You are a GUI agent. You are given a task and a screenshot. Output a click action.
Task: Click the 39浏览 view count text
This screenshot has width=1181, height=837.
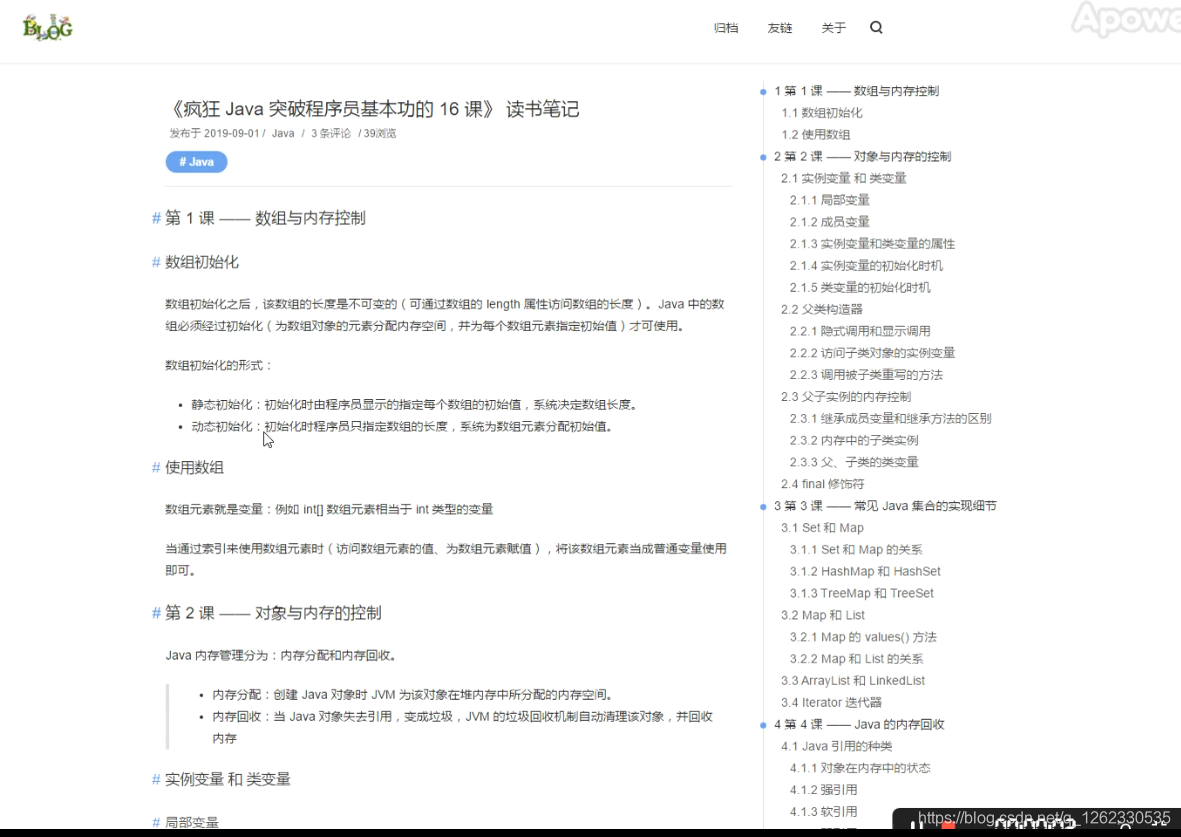click(380, 133)
